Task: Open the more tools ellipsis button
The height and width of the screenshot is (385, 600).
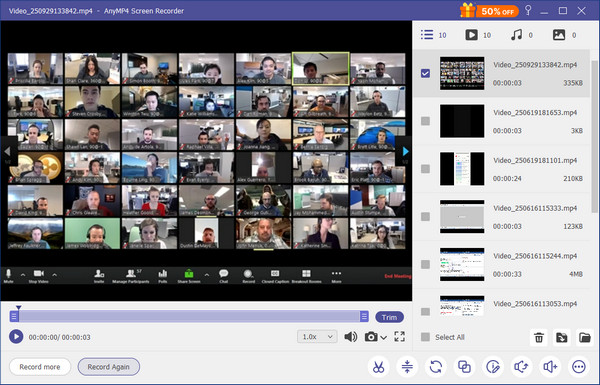Action: (579, 367)
